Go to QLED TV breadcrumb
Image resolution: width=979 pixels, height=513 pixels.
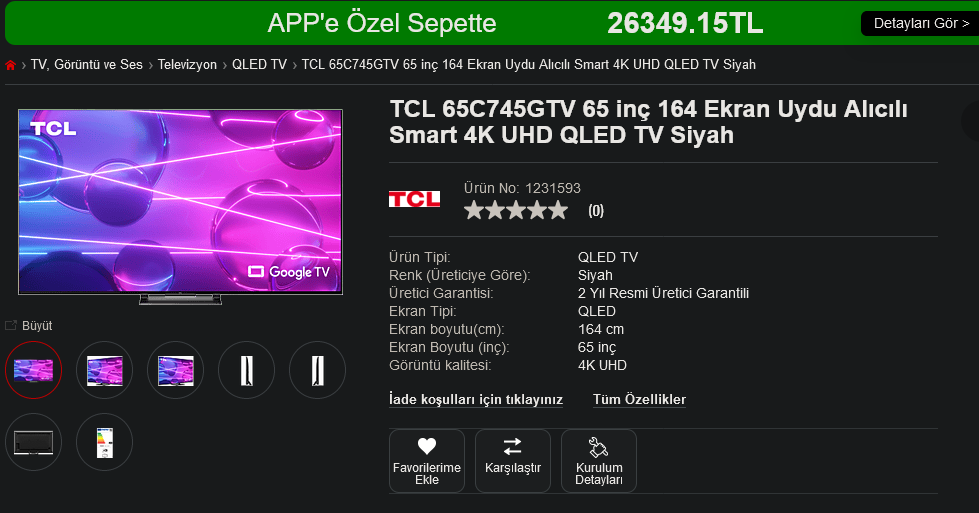[x=259, y=65]
